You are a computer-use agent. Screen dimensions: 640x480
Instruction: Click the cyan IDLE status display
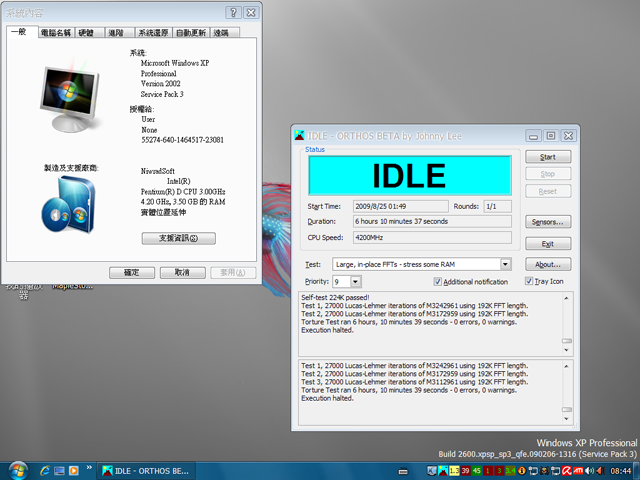[x=410, y=176]
